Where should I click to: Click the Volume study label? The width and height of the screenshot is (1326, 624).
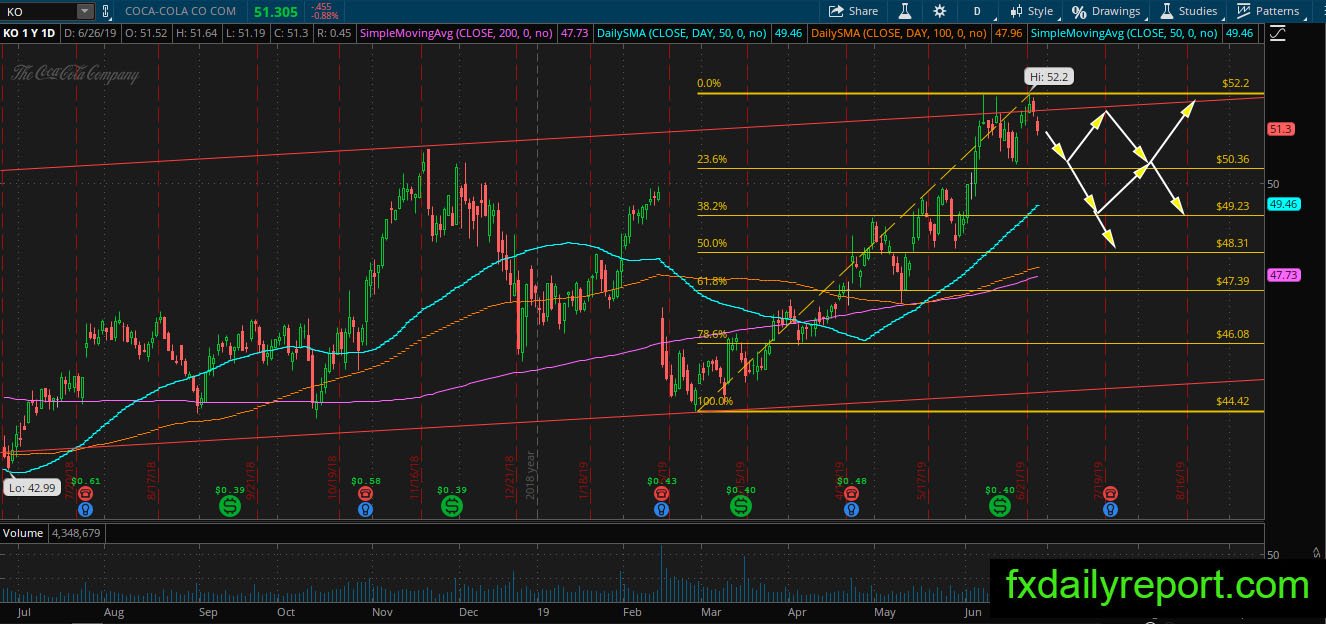(23, 533)
